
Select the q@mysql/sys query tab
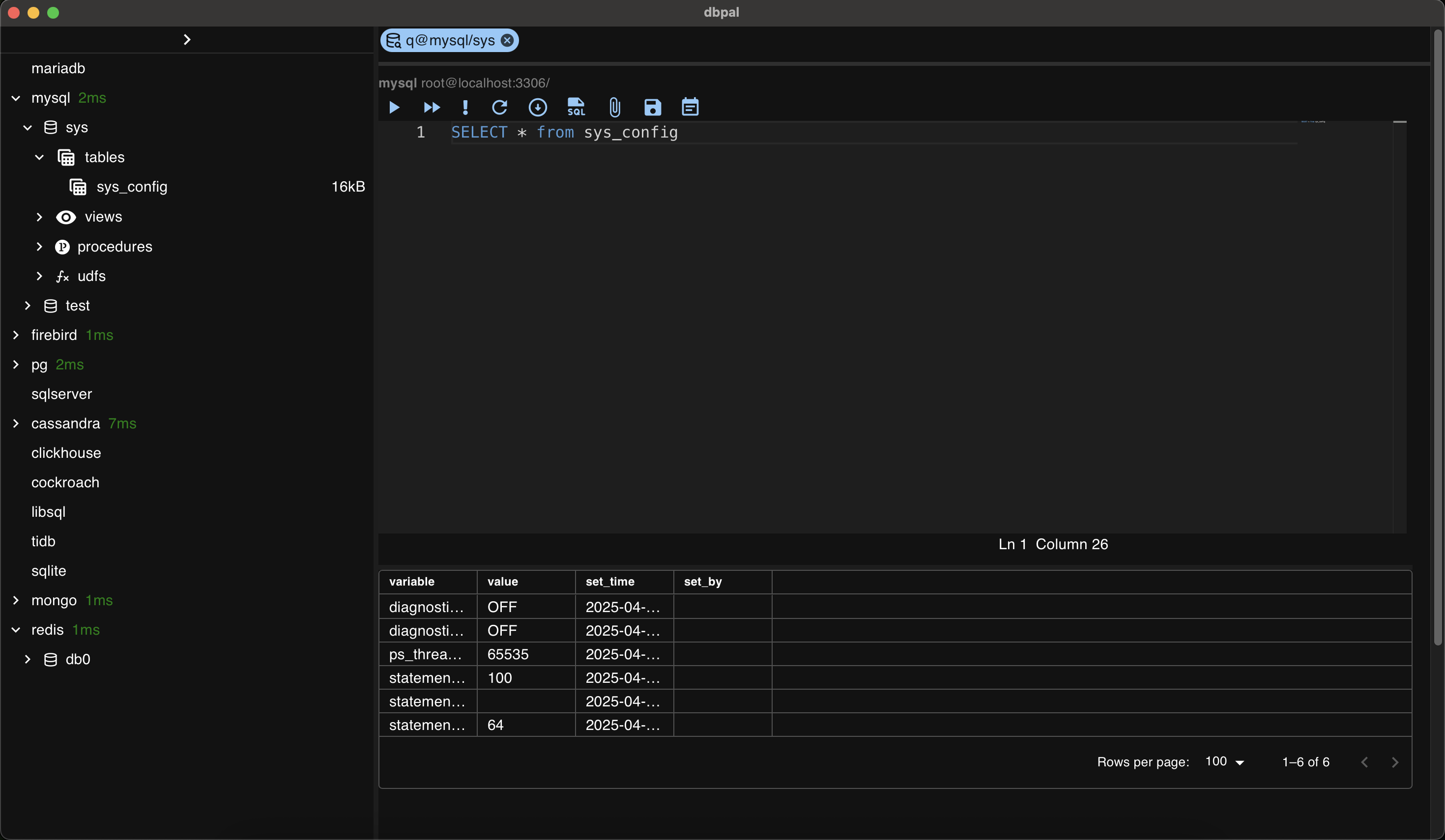[449, 40]
